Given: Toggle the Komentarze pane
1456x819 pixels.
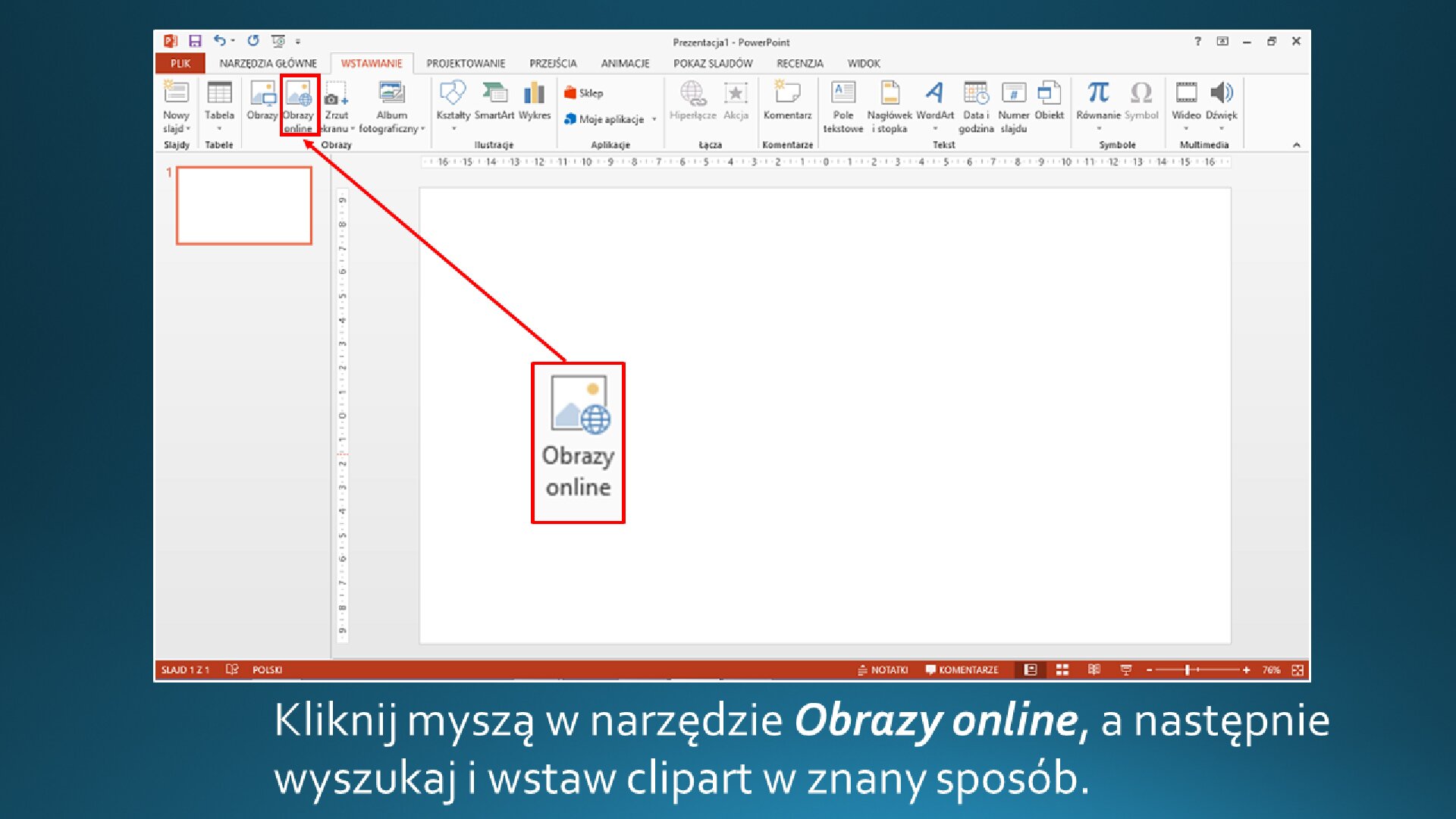Looking at the screenshot, I should pyautogui.click(x=962, y=670).
